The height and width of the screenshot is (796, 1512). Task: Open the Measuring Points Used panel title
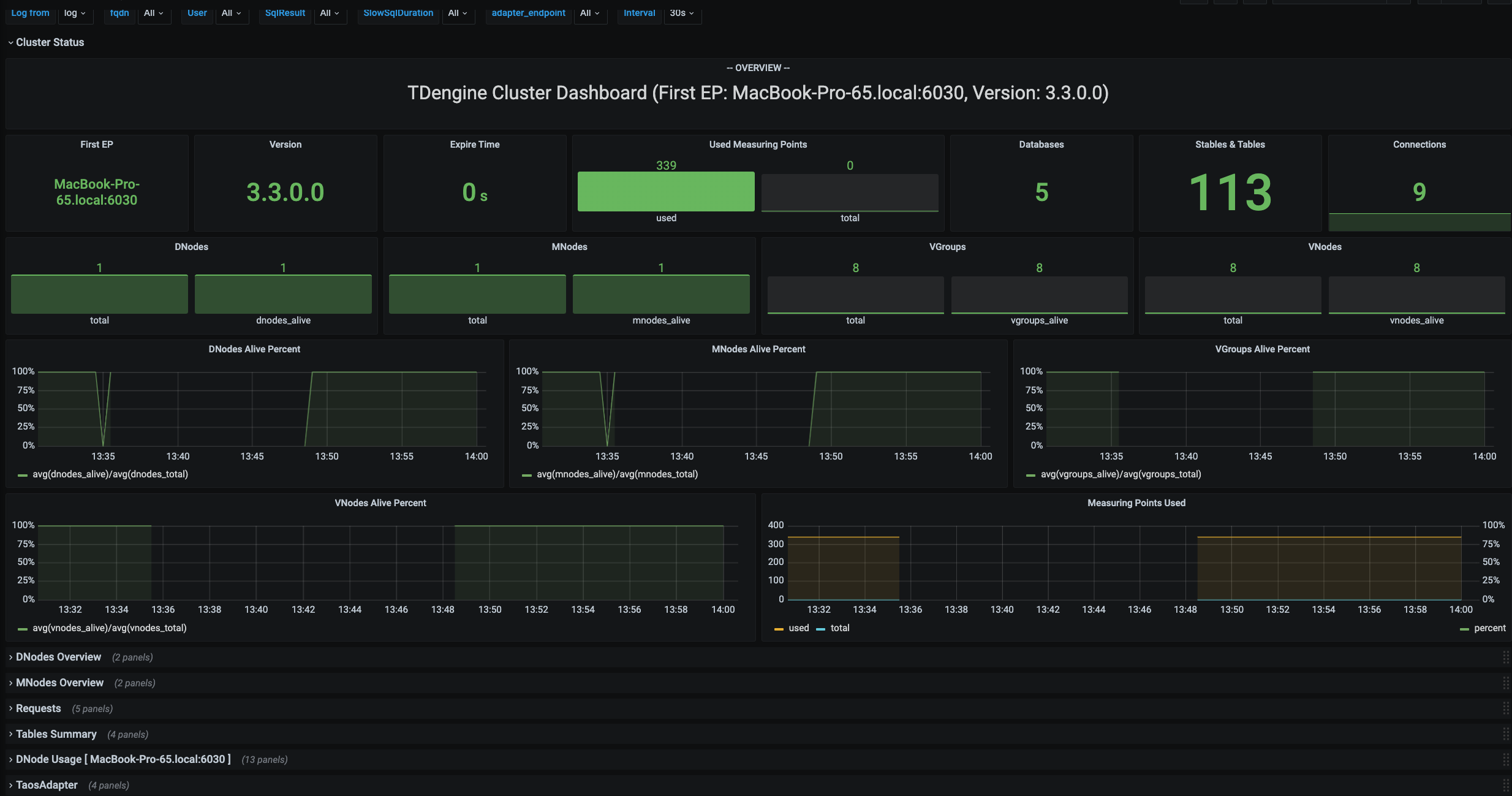click(1136, 503)
